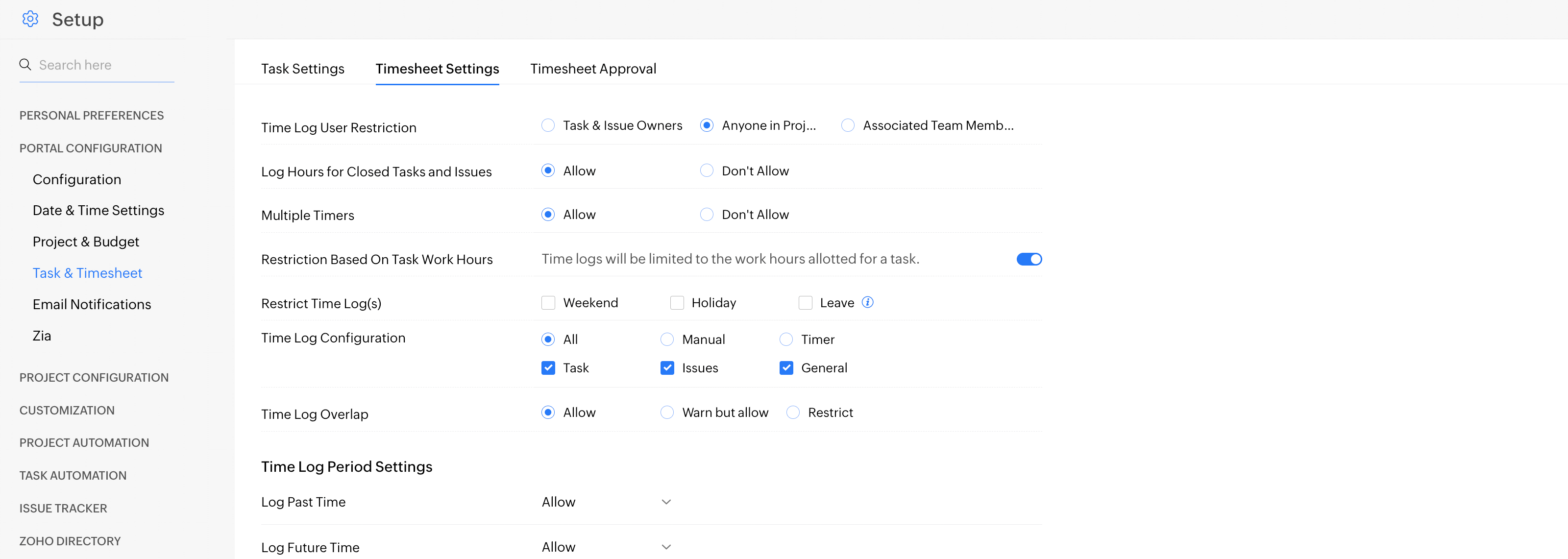Viewport: 1568px width, 559px height.
Task: Click the Search here input field
Action: pyautogui.click(x=103, y=65)
